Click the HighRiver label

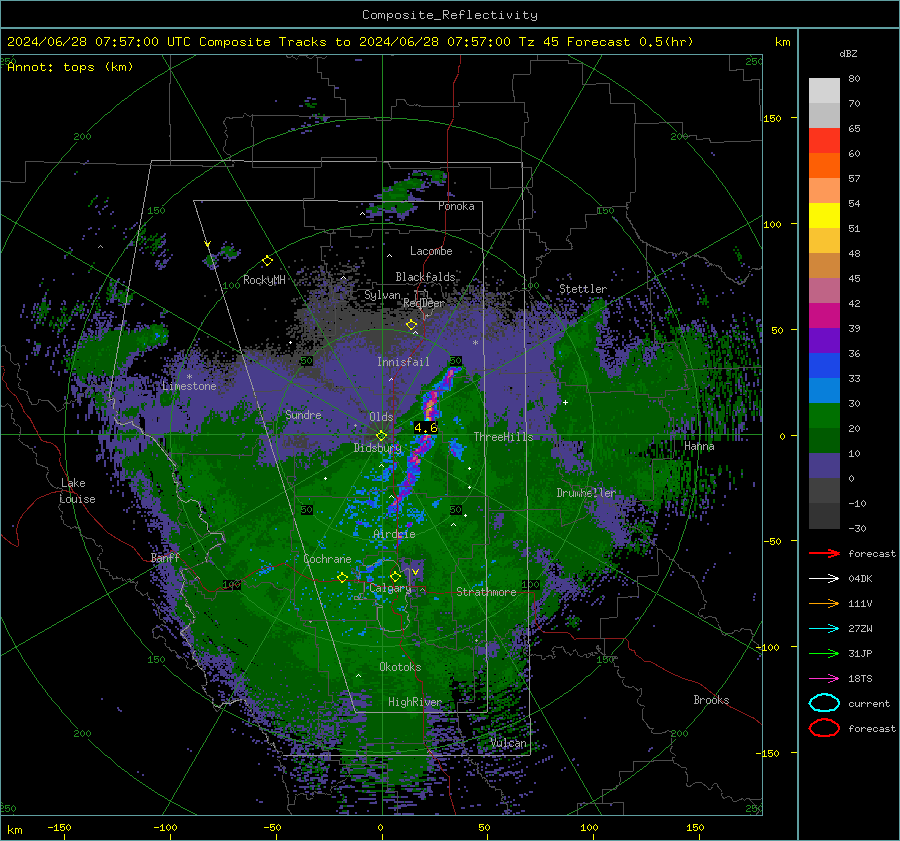pyautogui.click(x=415, y=702)
